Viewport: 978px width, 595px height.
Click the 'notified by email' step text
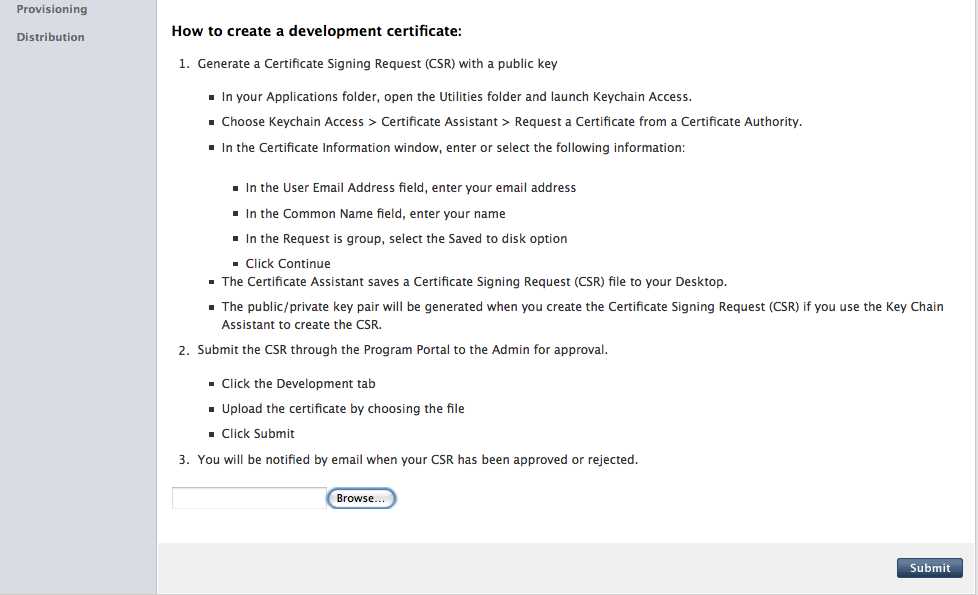point(417,460)
